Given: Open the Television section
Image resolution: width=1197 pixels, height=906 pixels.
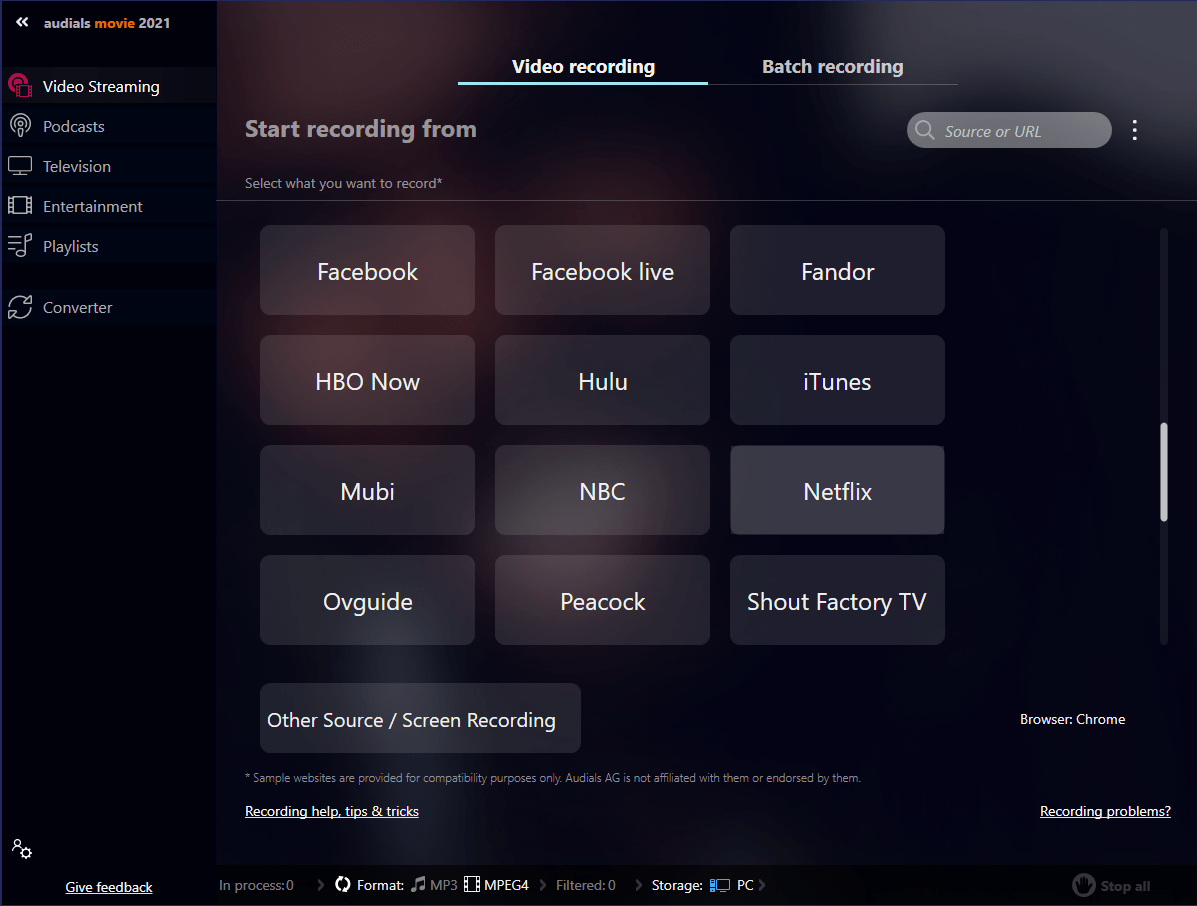Looking at the screenshot, I should pos(78,165).
